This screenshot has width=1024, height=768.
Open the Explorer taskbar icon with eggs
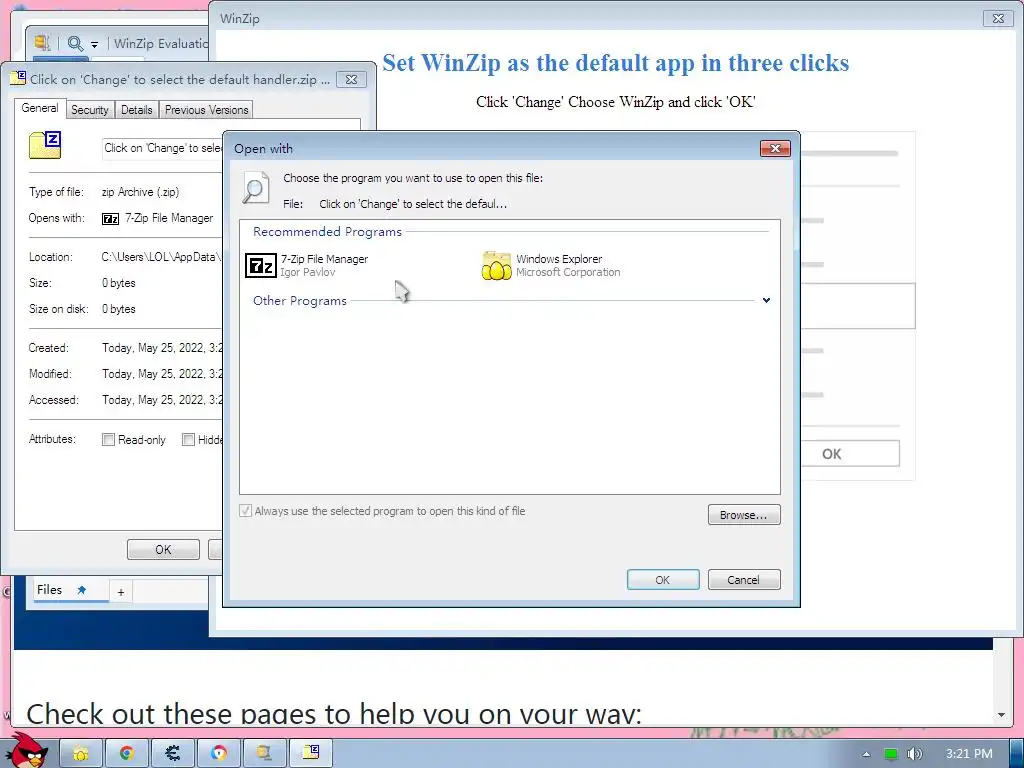click(81, 753)
